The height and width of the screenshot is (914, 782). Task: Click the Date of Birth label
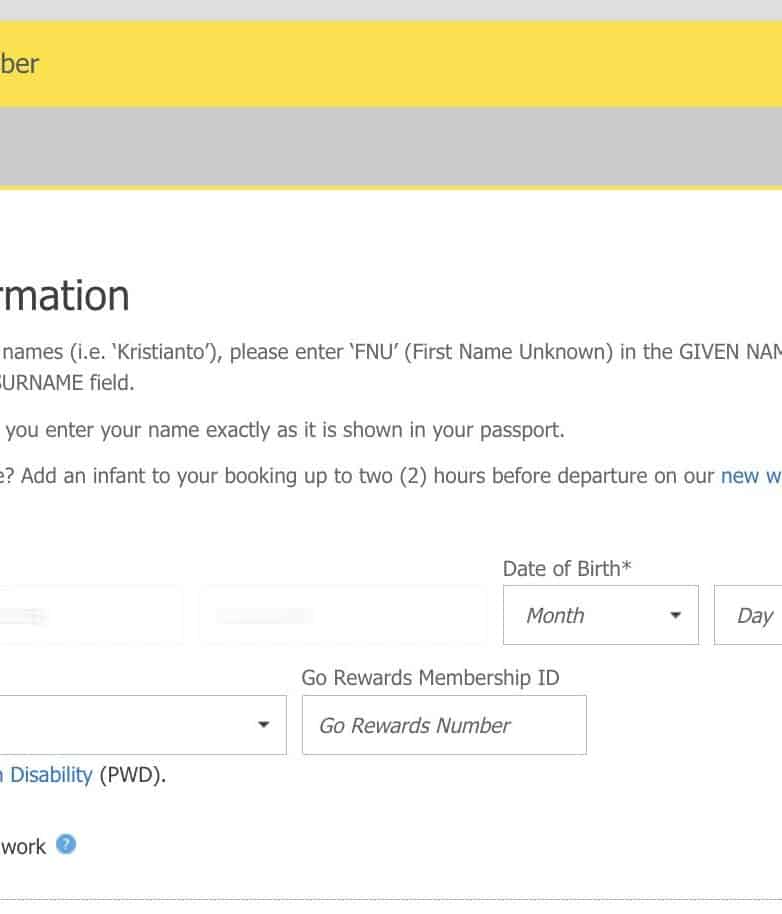click(x=567, y=568)
